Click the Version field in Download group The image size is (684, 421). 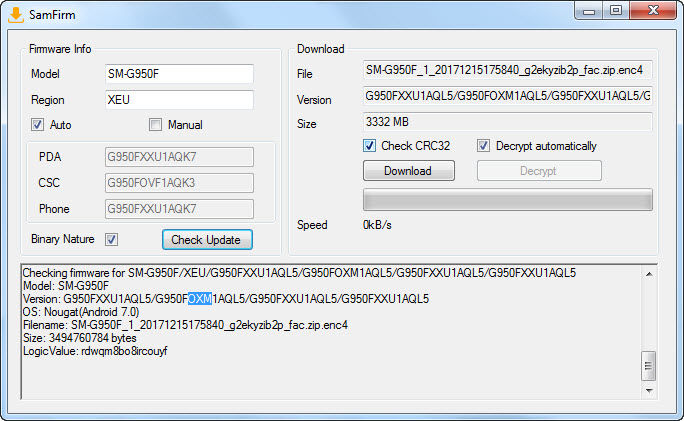click(x=508, y=96)
